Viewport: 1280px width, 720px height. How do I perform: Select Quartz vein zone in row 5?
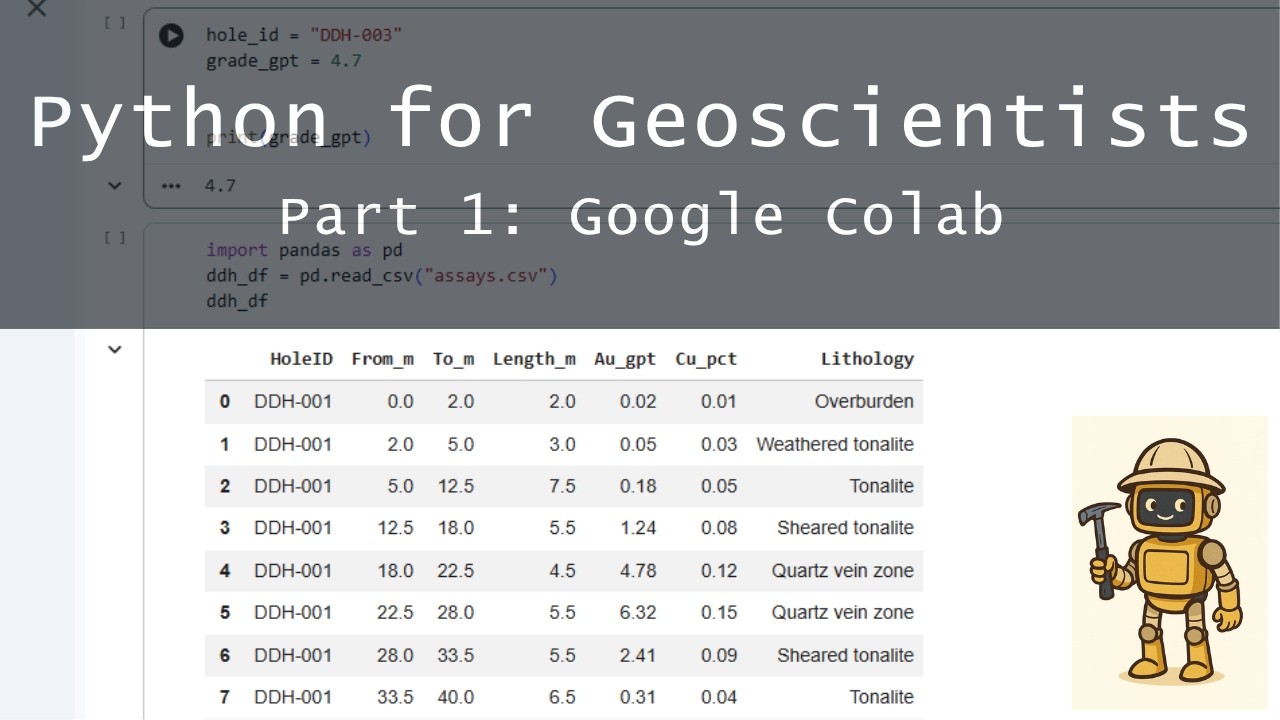843,613
